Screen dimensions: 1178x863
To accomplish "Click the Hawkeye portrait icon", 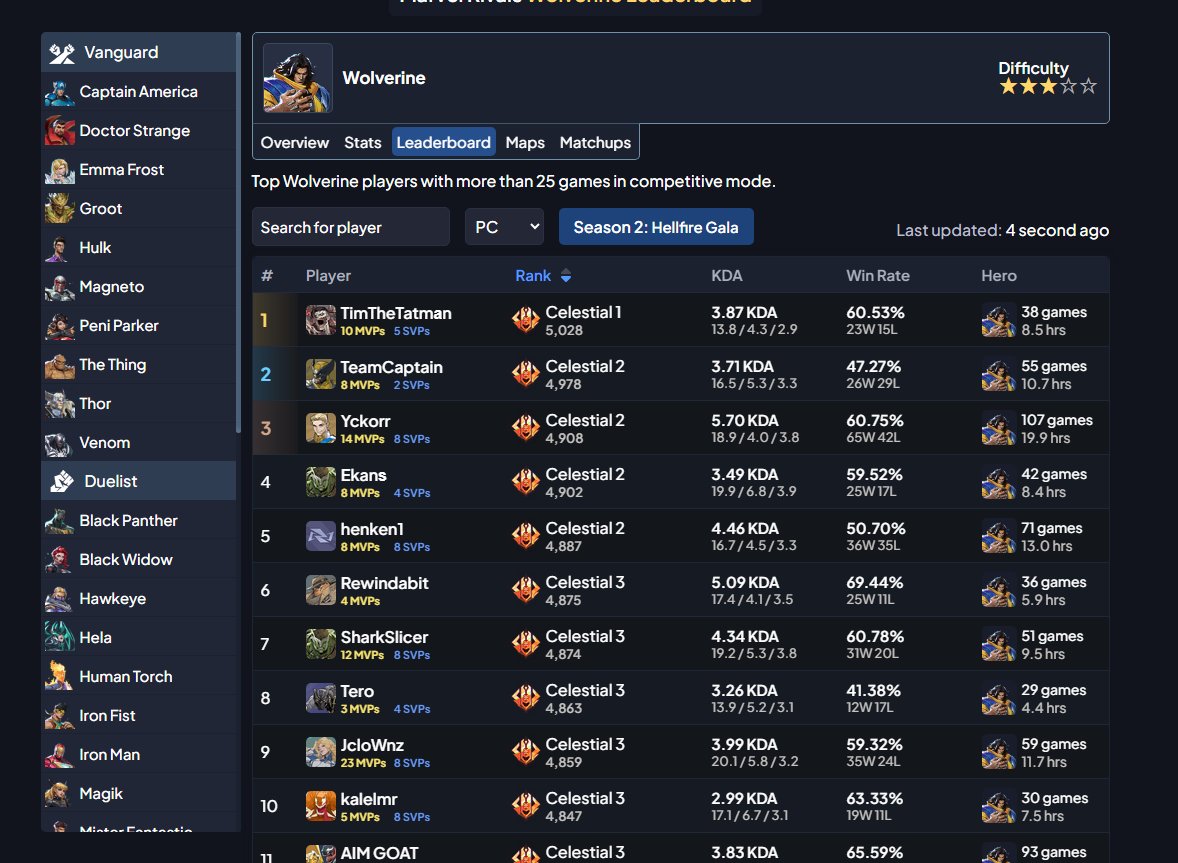I will (59, 599).
